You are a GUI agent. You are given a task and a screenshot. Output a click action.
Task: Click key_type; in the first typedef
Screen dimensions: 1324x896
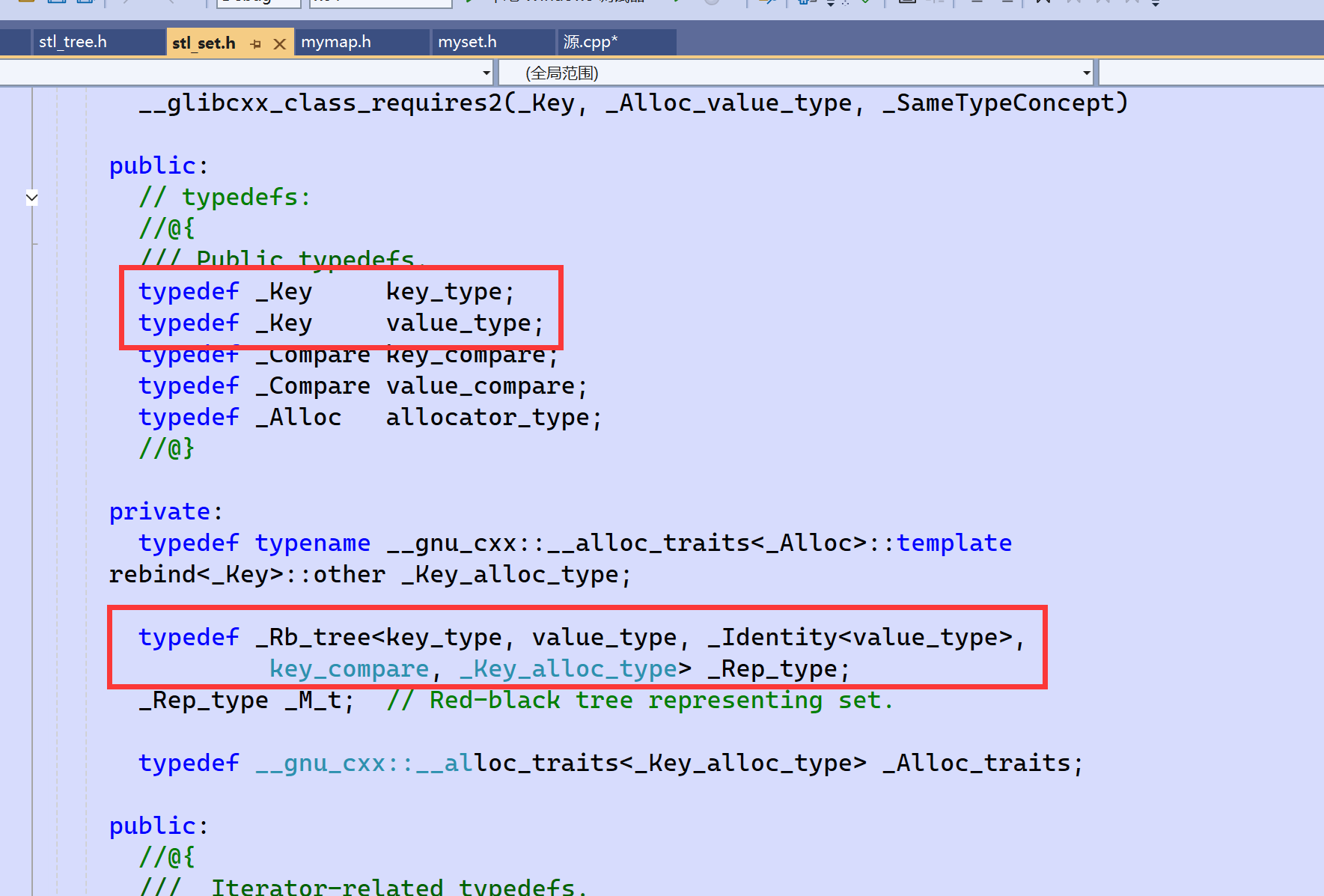coord(451,291)
